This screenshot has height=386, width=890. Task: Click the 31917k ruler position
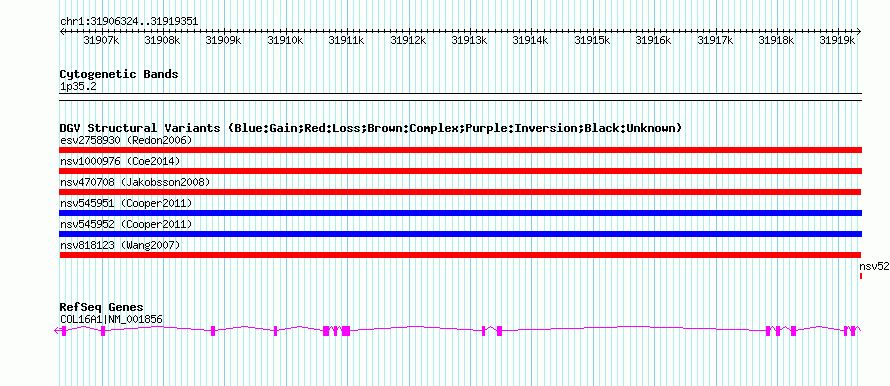[715, 40]
